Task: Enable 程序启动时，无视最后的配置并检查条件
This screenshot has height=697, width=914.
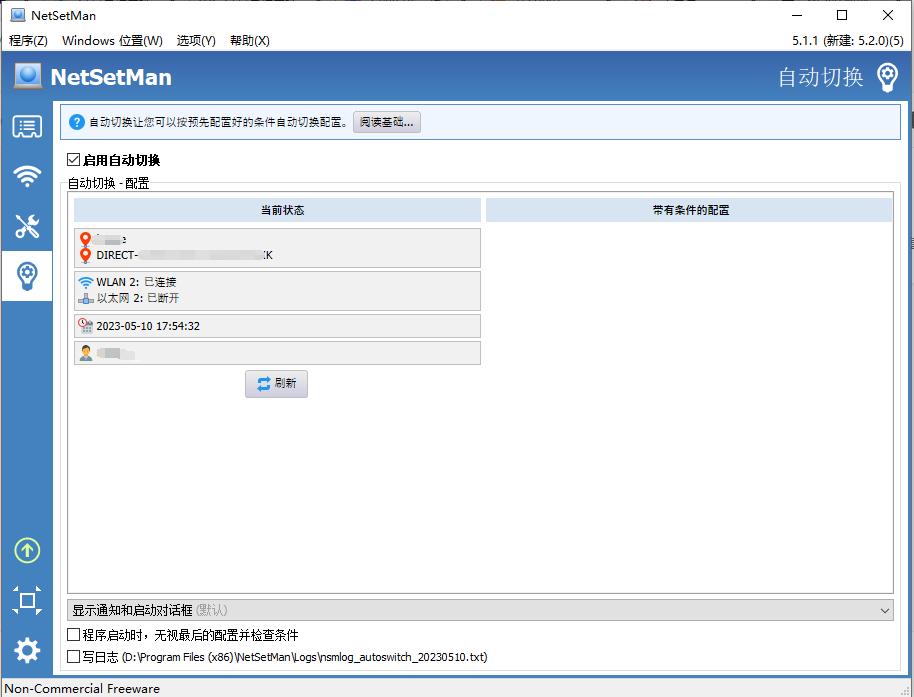Action: [x=73, y=634]
